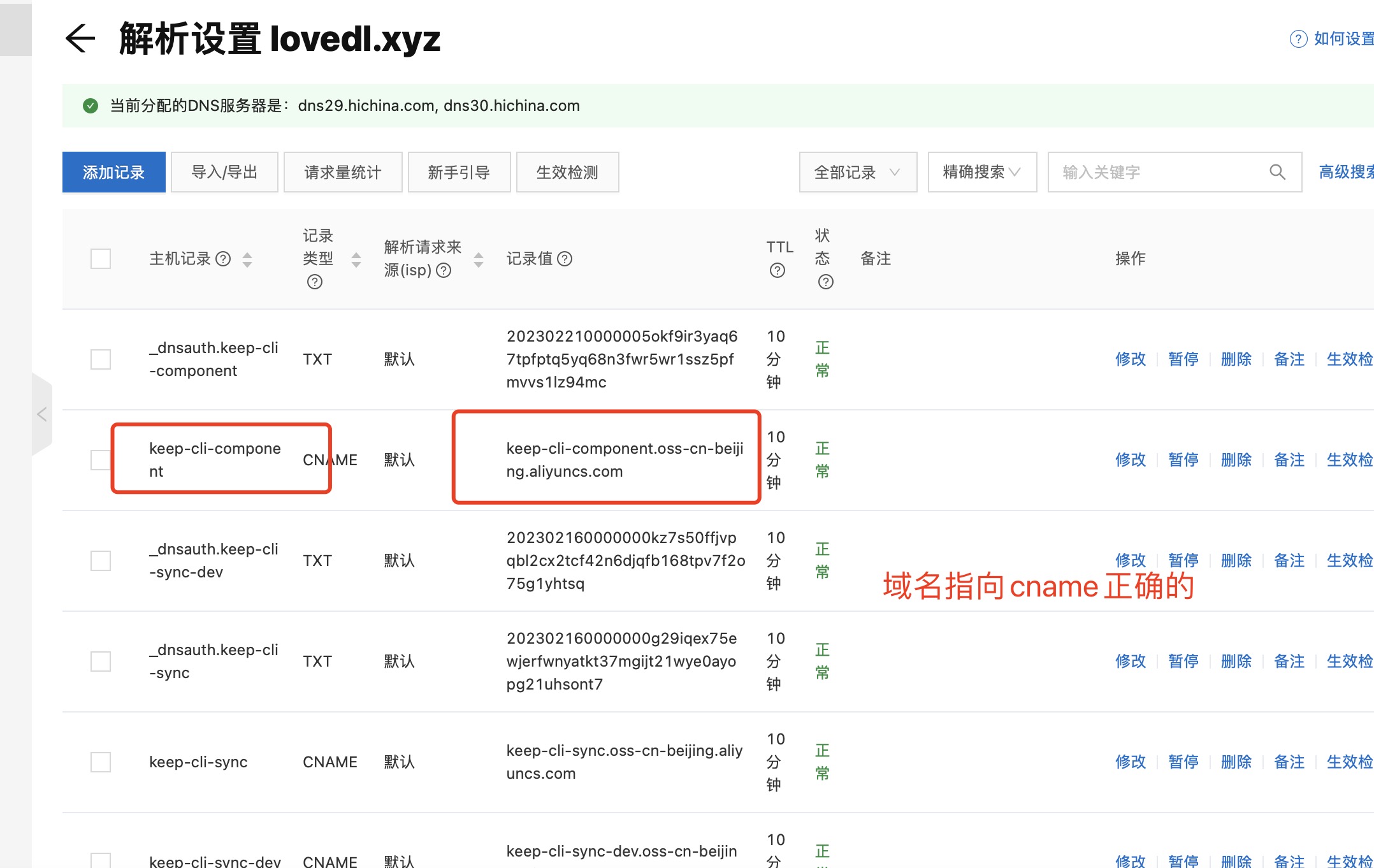
Task: Click help icon next to 主机记录 header
Action: pyautogui.click(x=223, y=259)
